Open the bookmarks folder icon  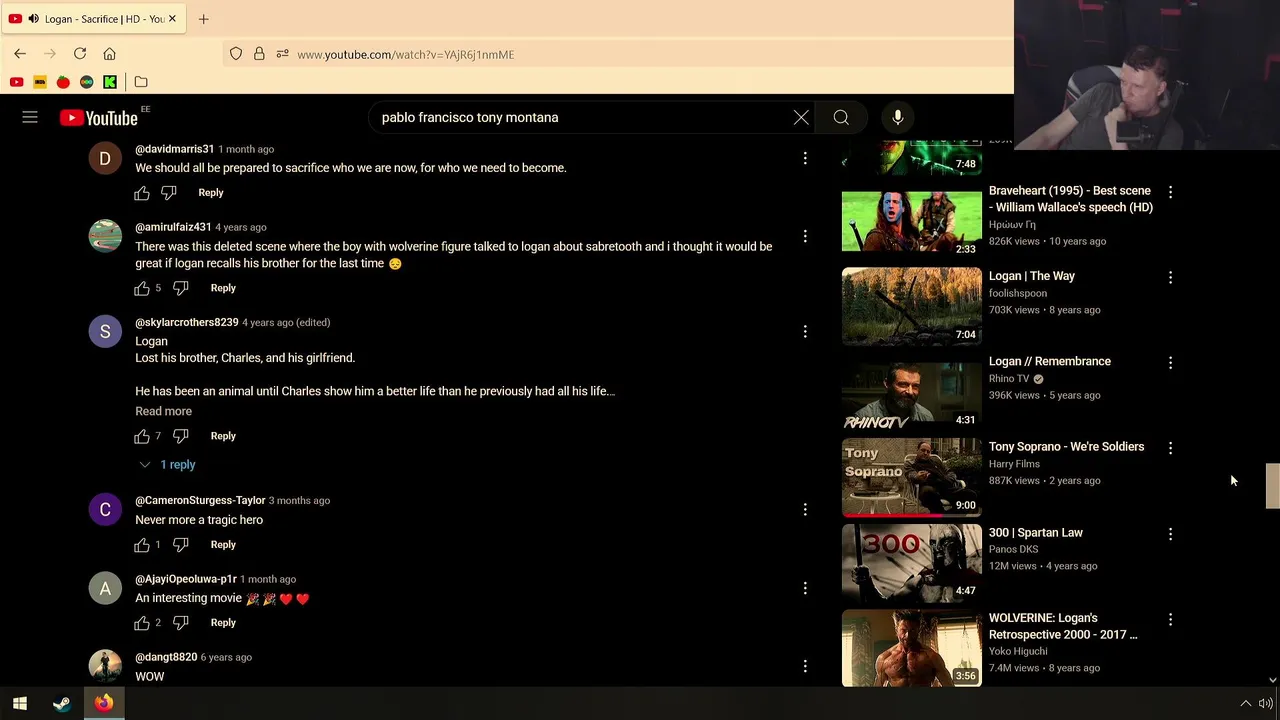(x=141, y=82)
